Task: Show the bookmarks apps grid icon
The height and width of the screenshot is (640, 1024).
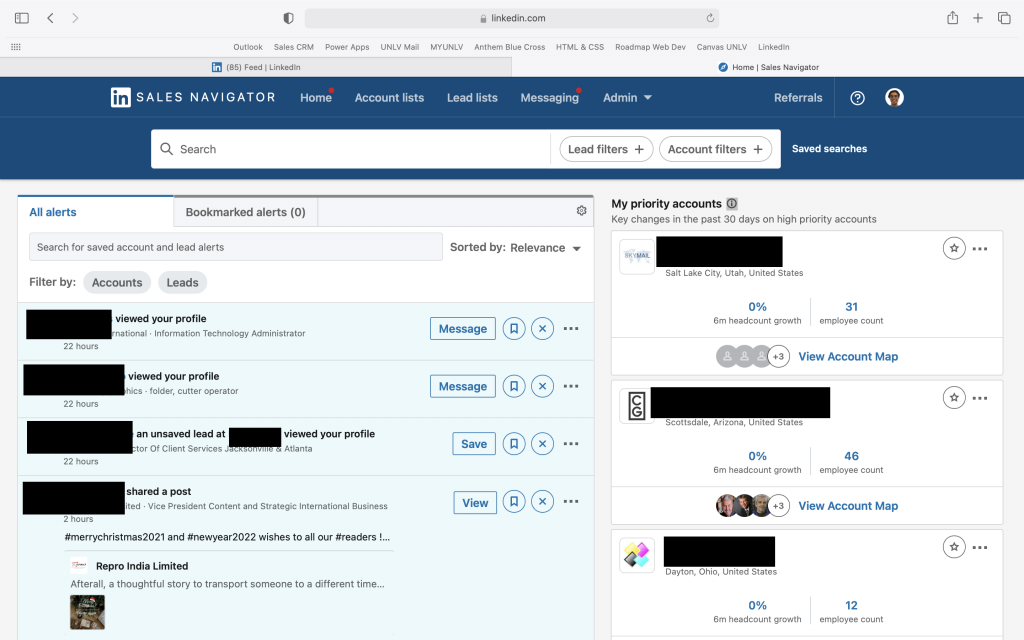Action: 16,47
